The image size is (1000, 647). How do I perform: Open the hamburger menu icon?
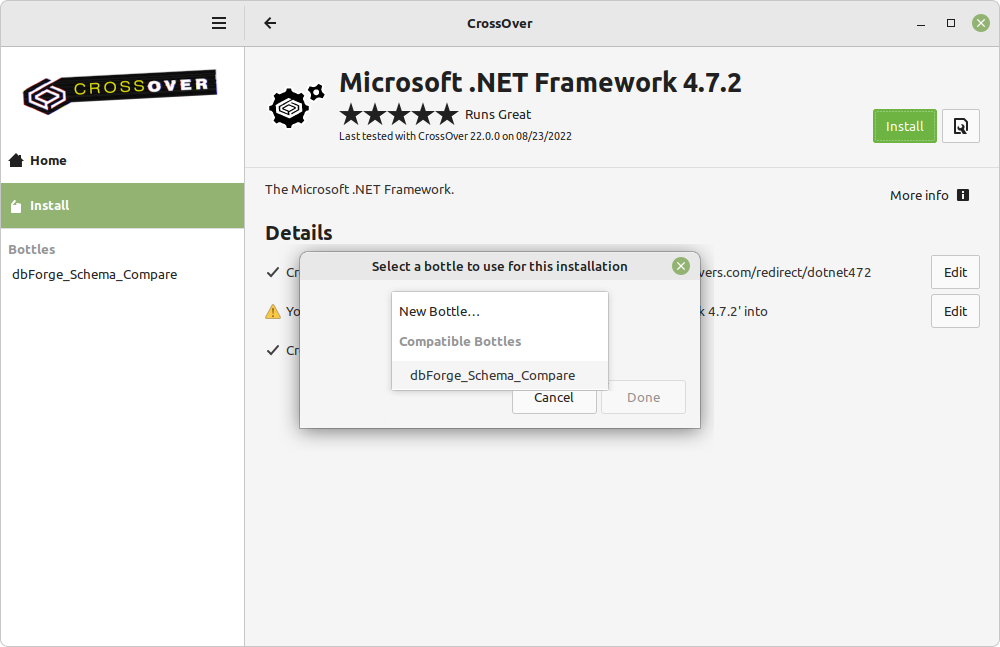(x=219, y=24)
